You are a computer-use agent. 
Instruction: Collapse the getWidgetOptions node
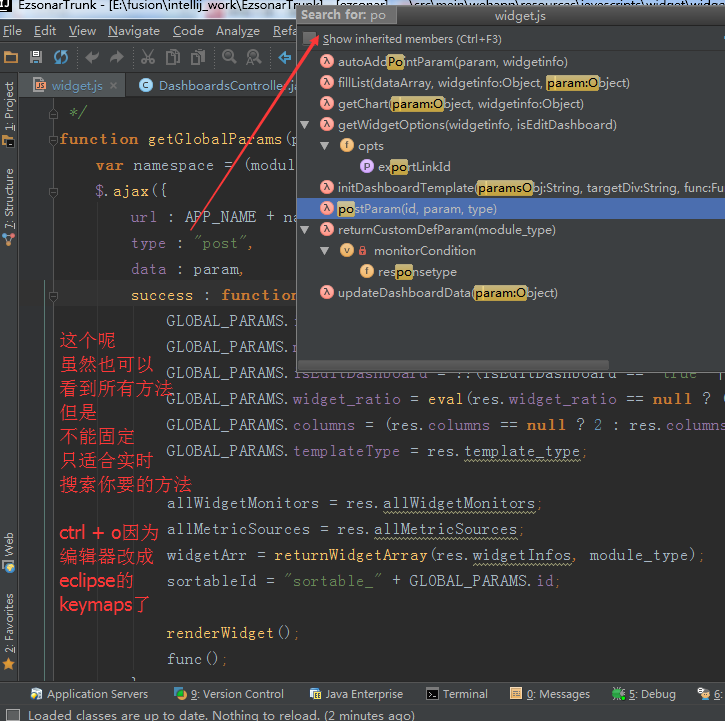click(x=305, y=125)
